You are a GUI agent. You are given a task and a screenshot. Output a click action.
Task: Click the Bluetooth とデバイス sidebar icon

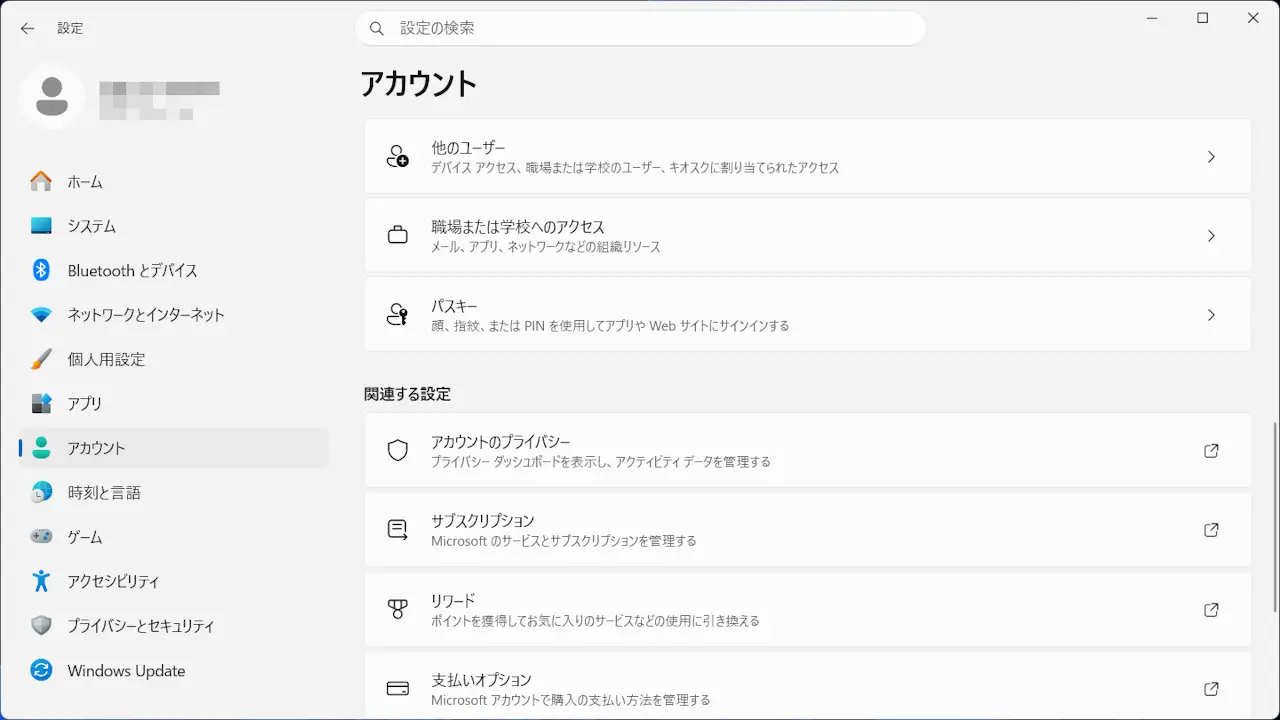coord(41,270)
